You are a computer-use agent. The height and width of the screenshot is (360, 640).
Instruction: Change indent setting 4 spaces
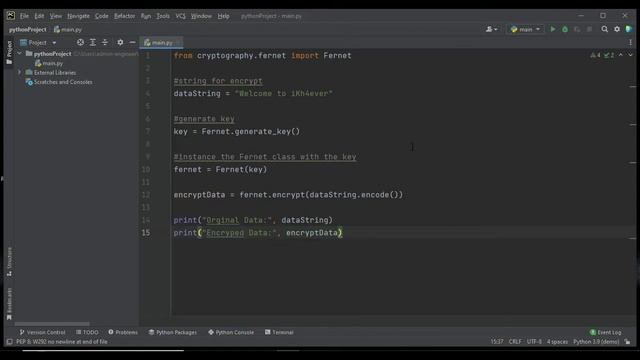pos(557,342)
